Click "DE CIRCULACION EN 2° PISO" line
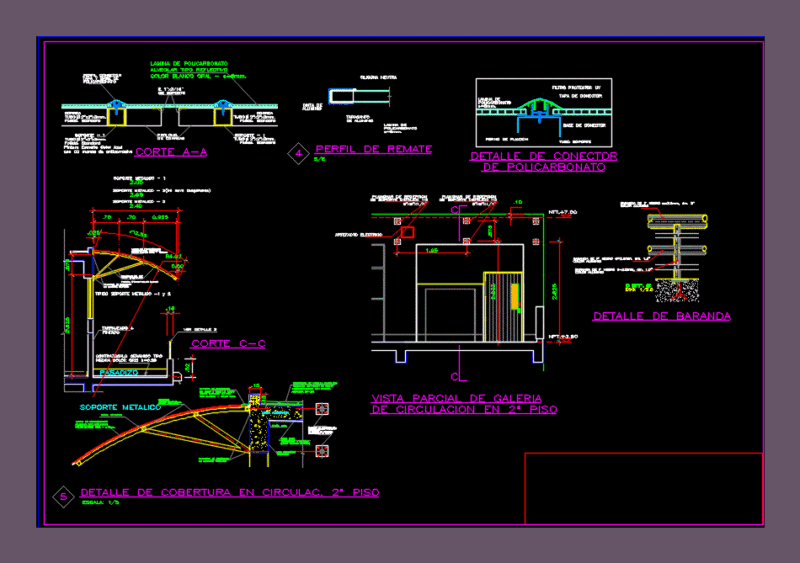800x563 pixels. (x=464, y=409)
